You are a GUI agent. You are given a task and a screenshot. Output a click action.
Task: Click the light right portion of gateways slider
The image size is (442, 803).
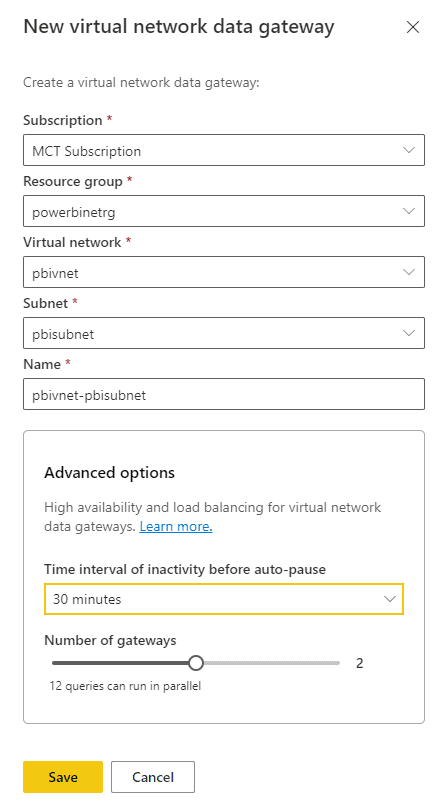point(271,663)
